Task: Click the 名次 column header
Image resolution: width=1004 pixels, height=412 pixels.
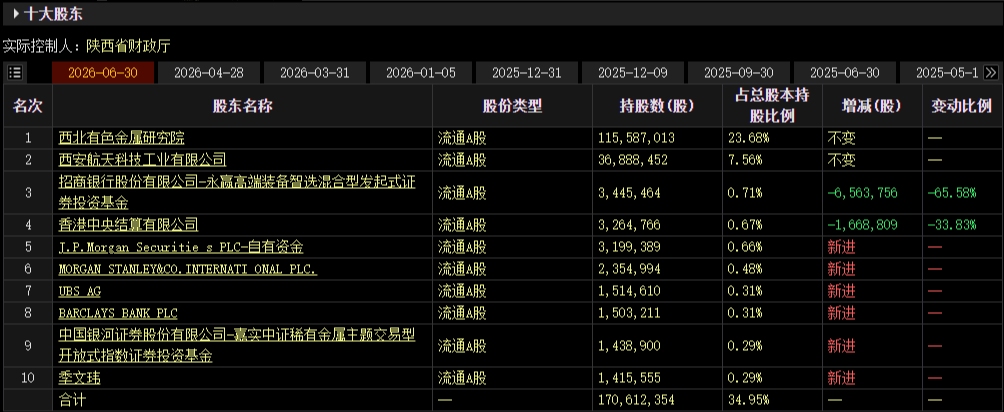Action: [x=28, y=106]
